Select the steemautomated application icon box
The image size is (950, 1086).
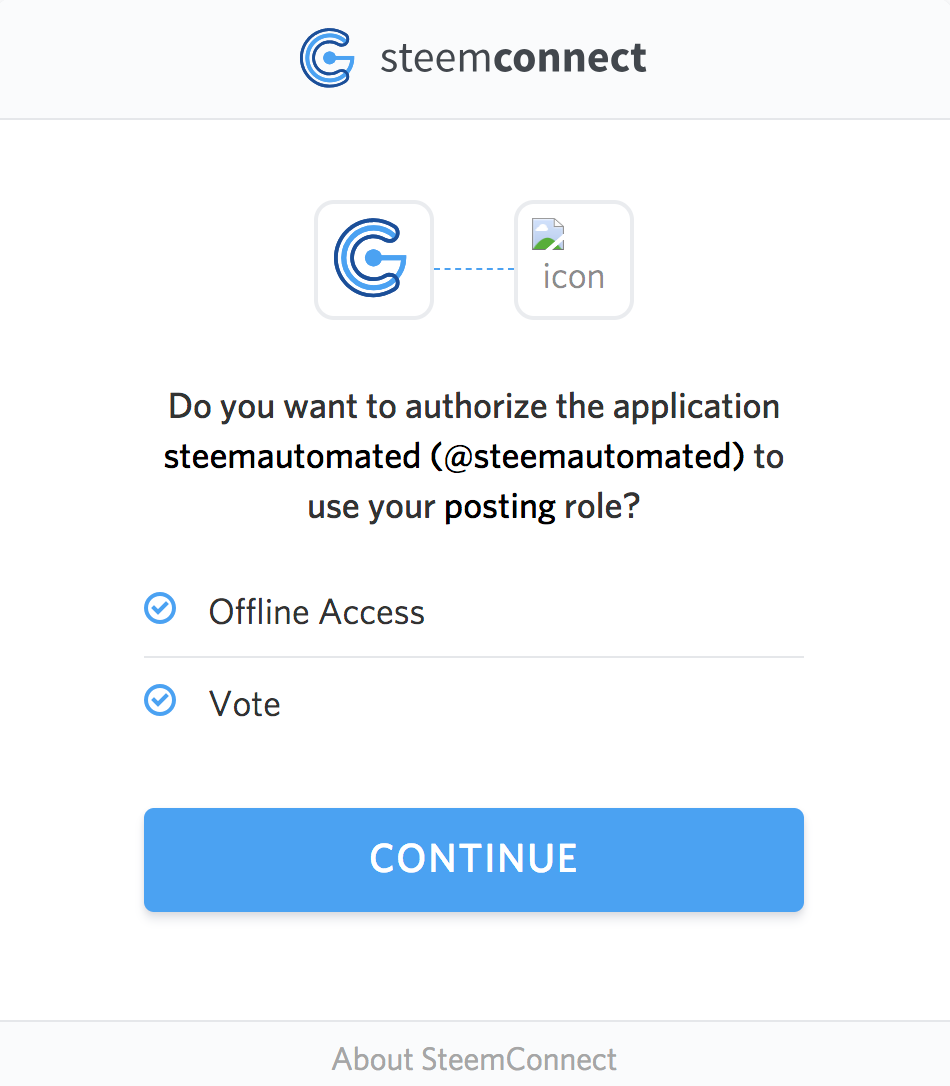pyautogui.click(x=574, y=260)
